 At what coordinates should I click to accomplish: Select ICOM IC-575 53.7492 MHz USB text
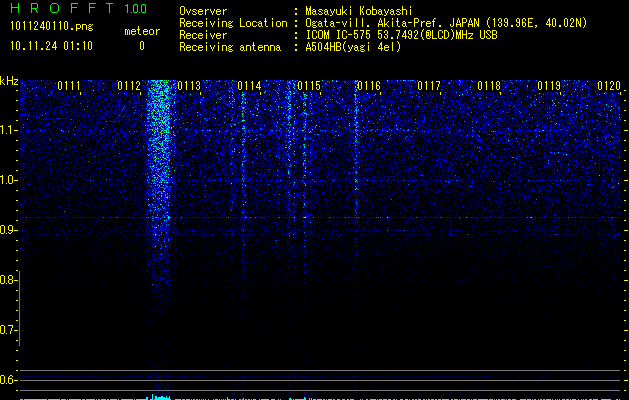(x=401, y=35)
